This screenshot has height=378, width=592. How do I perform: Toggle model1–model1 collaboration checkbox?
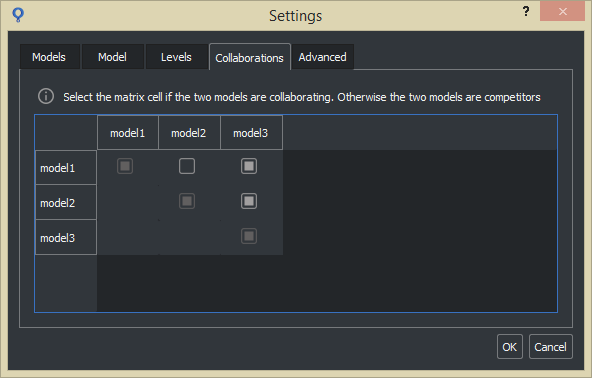tap(125, 166)
